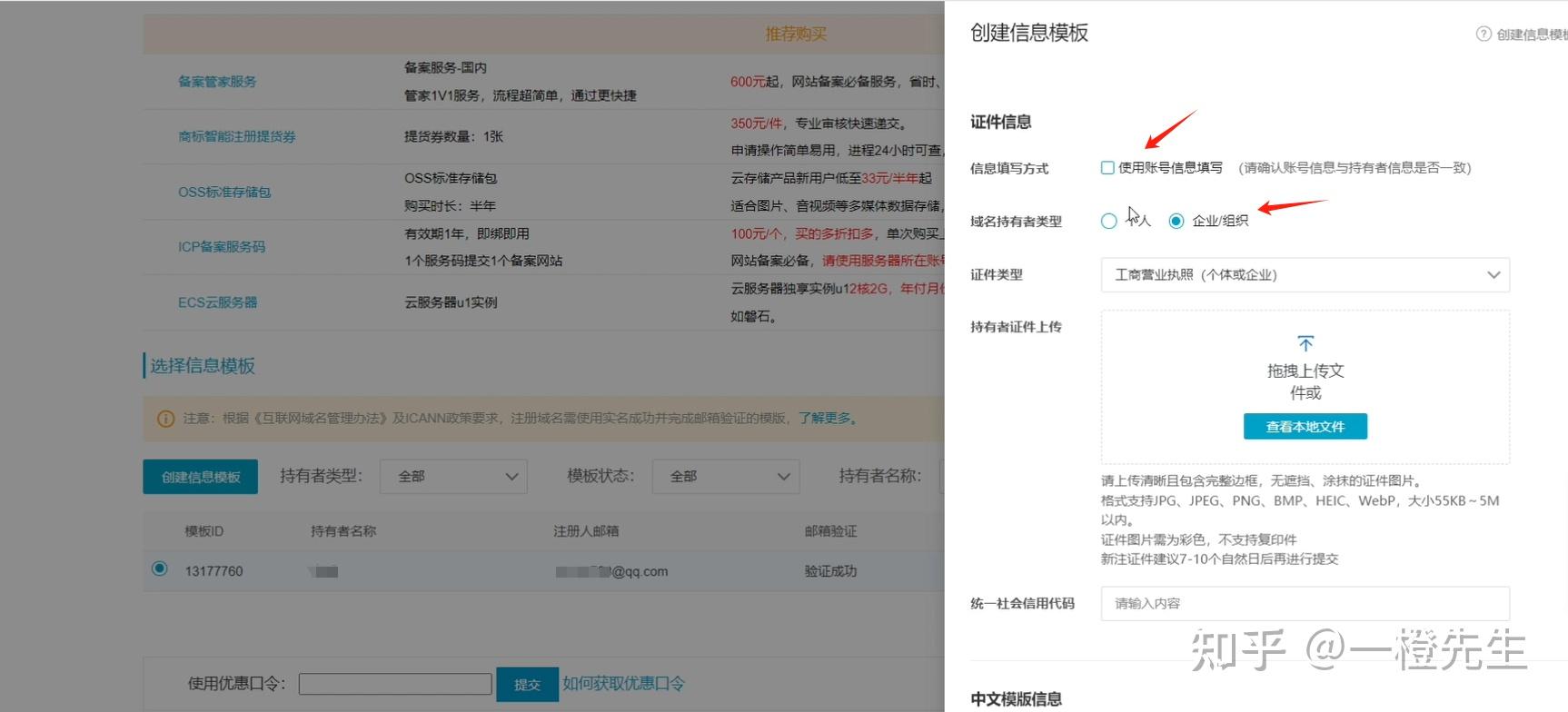The height and width of the screenshot is (712, 1568).
Task: Open 了解更多 link in notice
Action: (828, 419)
